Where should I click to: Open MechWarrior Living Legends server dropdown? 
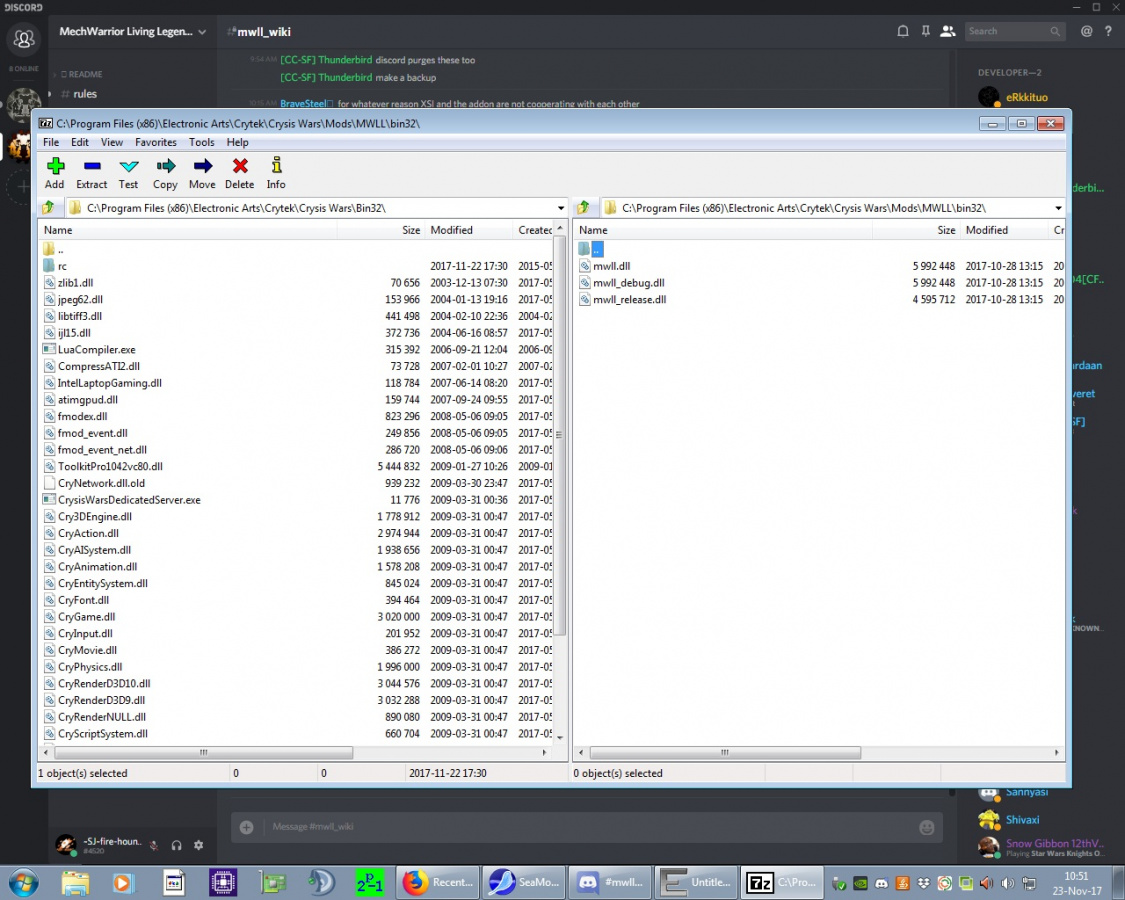132,31
